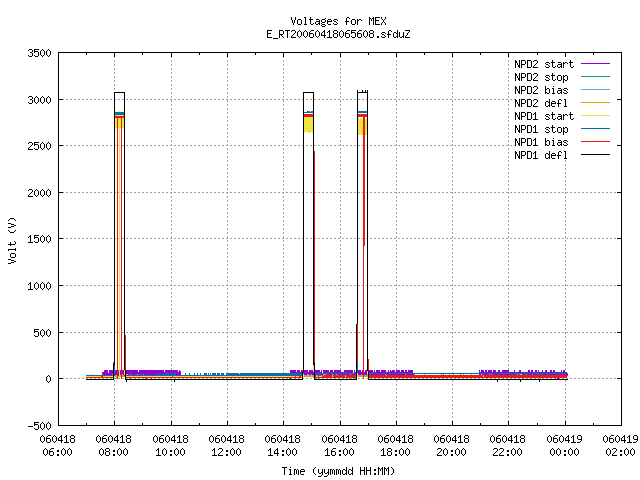Click the -500 y-axis tick label
640x480 pixels.
click(x=39, y=426)
